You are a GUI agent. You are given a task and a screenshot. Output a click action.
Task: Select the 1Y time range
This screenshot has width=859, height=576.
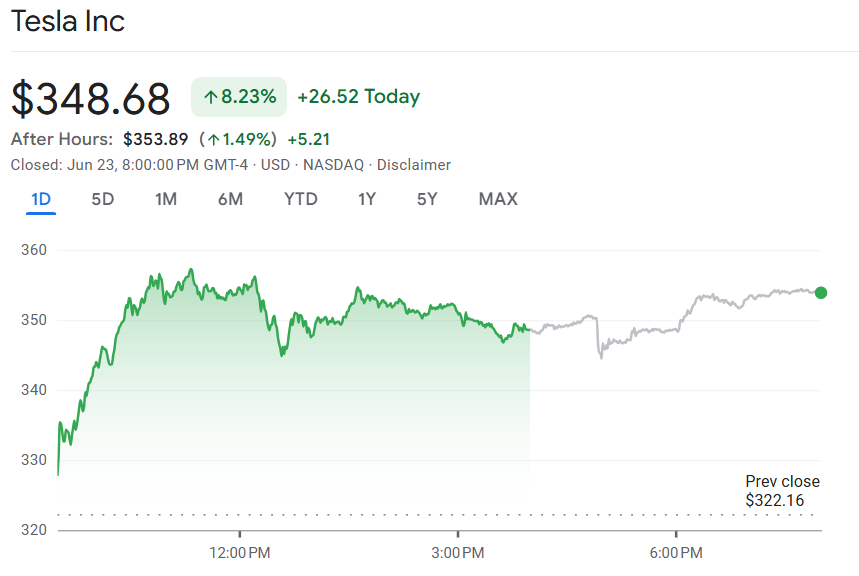pyautogui.click(x=367, y=199)
